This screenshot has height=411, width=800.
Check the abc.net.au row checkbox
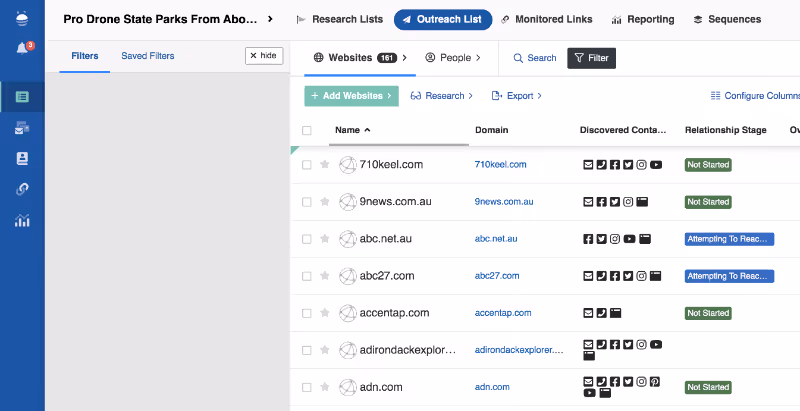click(307, 239)
